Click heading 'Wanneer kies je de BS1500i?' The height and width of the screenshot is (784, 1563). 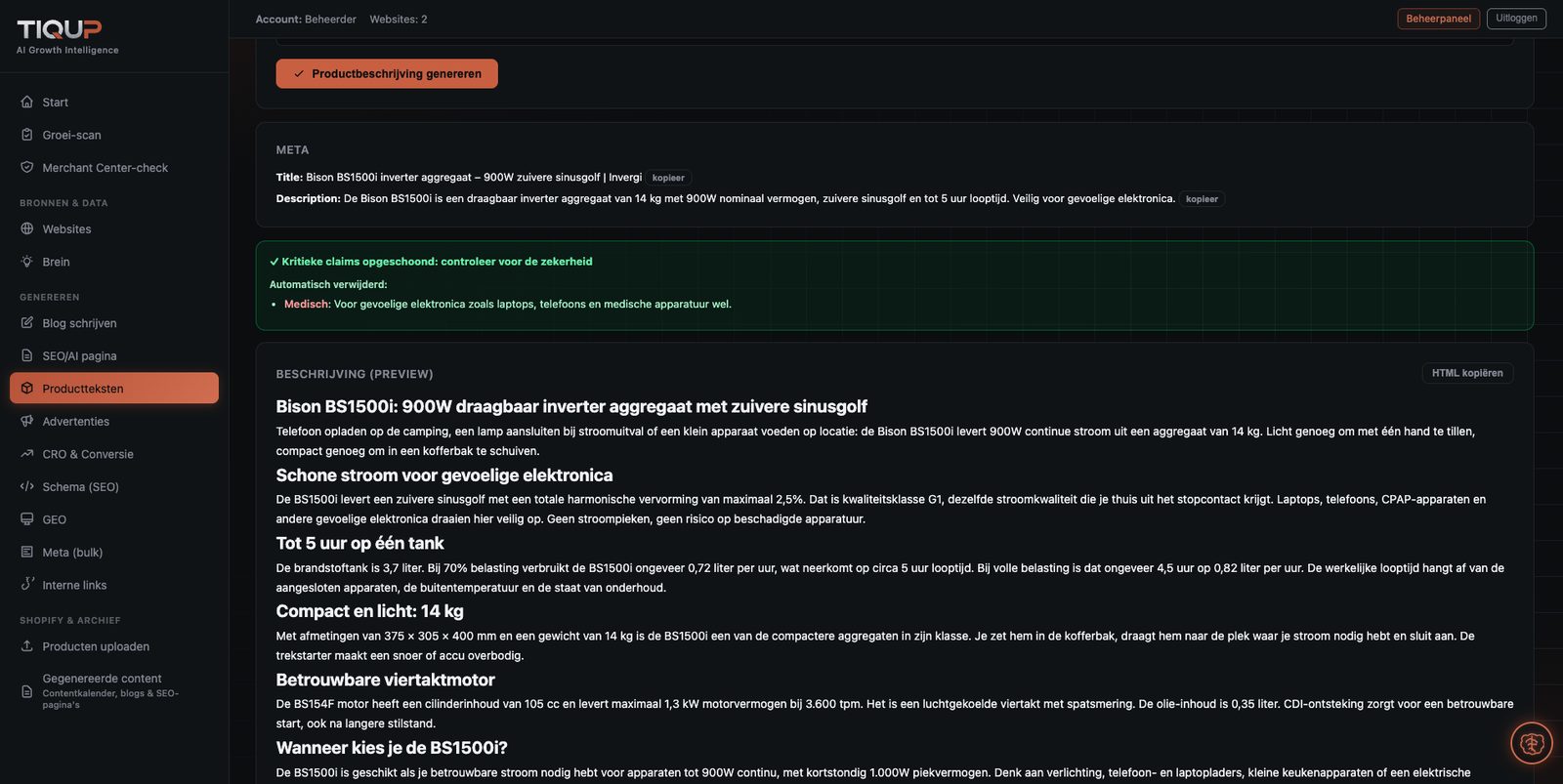tap(392, 748)
